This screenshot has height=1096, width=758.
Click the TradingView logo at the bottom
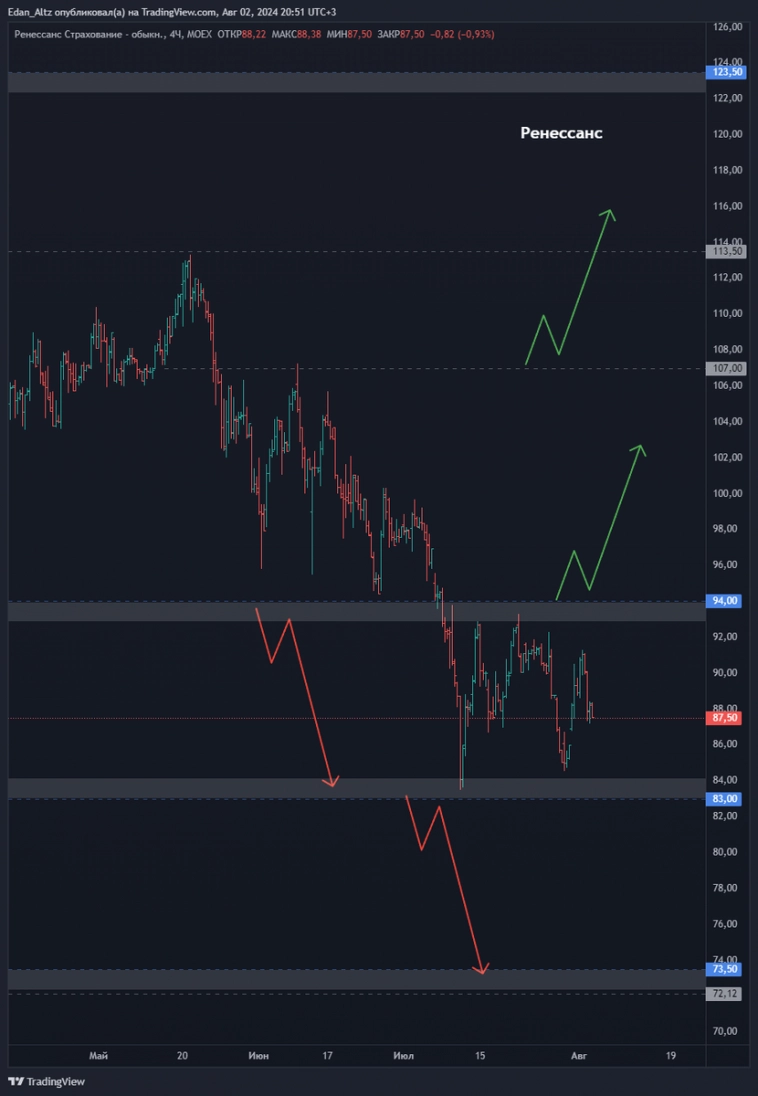pyautogui.click(x=46, y=1081)
